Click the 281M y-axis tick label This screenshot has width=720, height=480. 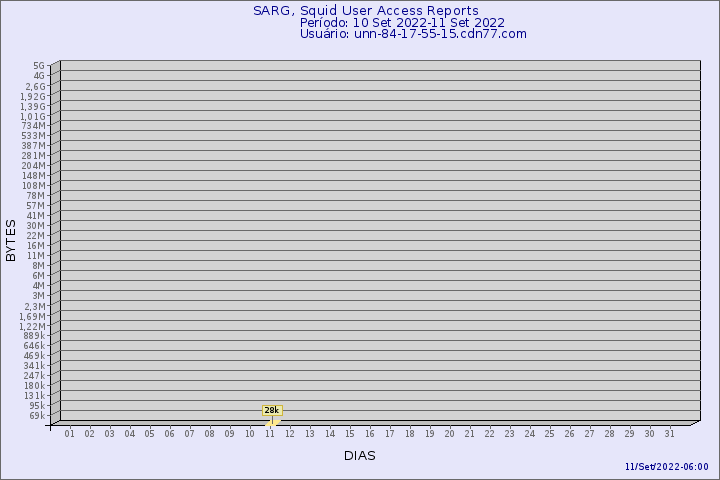(34, 156)
